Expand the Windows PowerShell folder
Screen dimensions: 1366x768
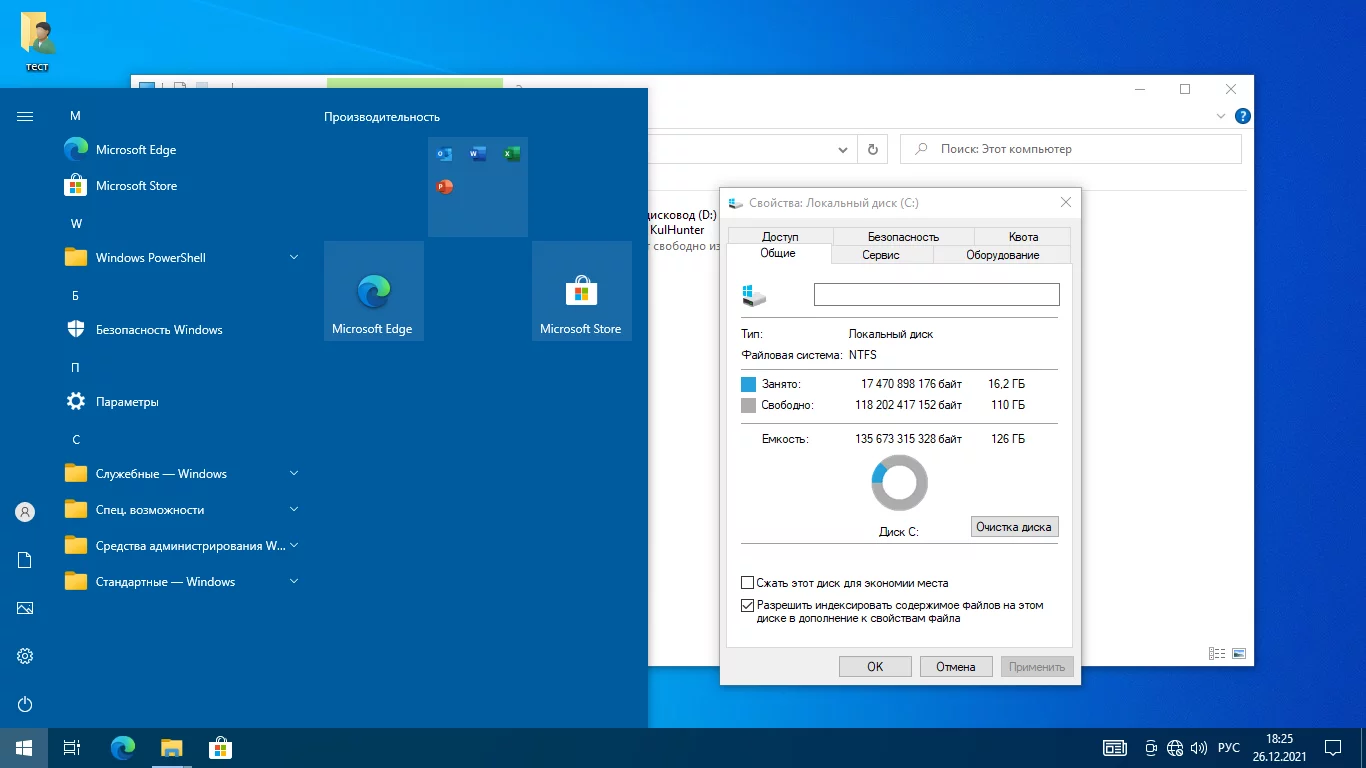(294, 257)
